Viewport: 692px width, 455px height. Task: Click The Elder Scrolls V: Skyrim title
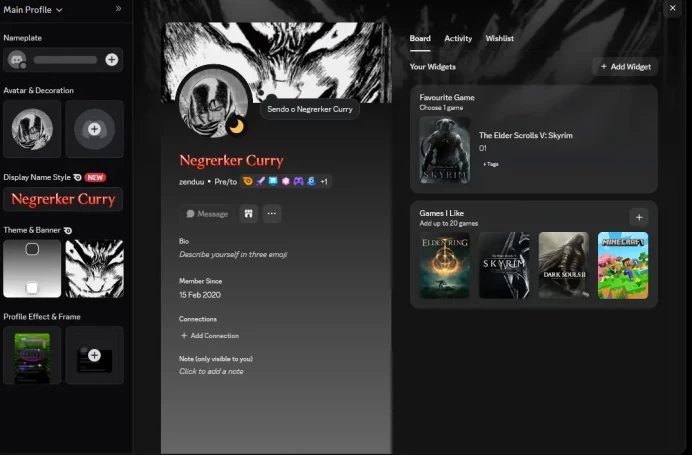[x=526, y=135]
